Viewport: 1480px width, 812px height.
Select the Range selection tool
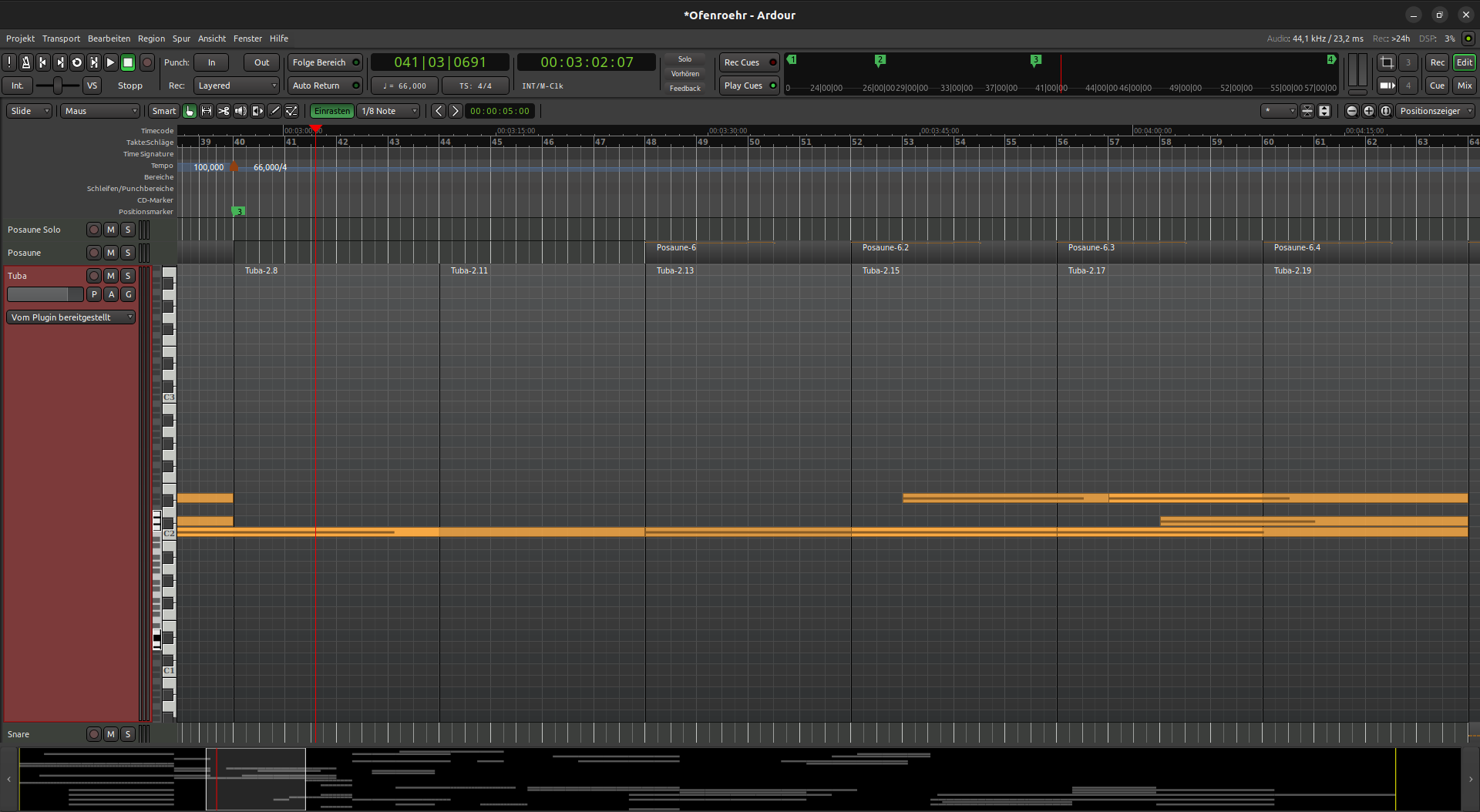(207, 111)
